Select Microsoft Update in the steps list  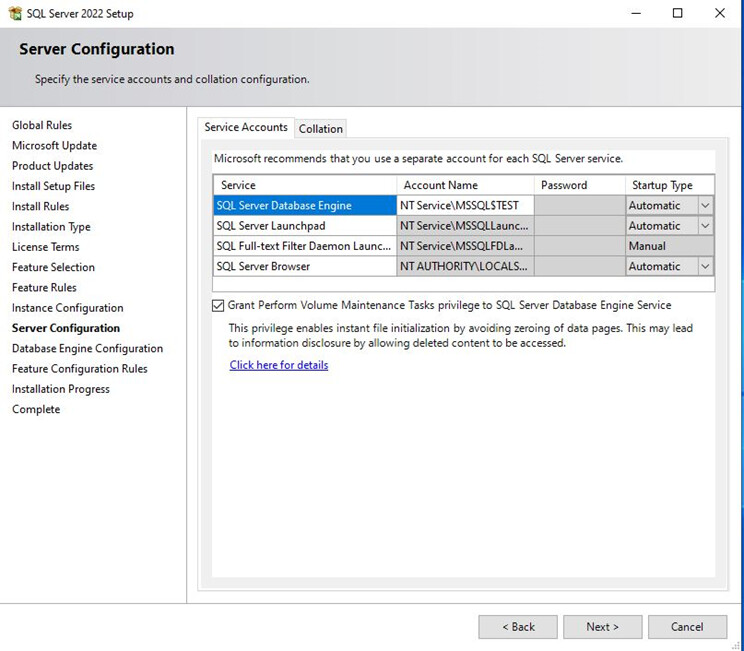click(x=54, y=146)
